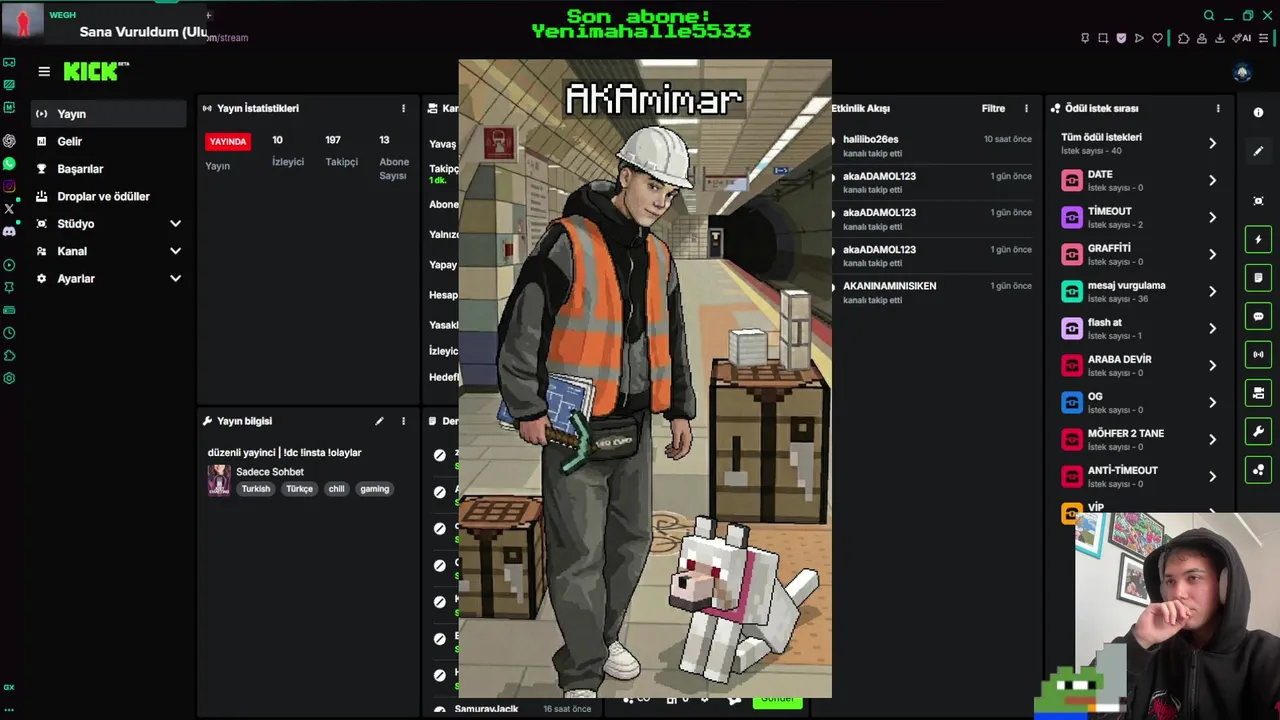The width and height of the screenshot is (1280, 720).
Task: Open the ARABA DEVİR reward row
Action: tap(1139, 365)
